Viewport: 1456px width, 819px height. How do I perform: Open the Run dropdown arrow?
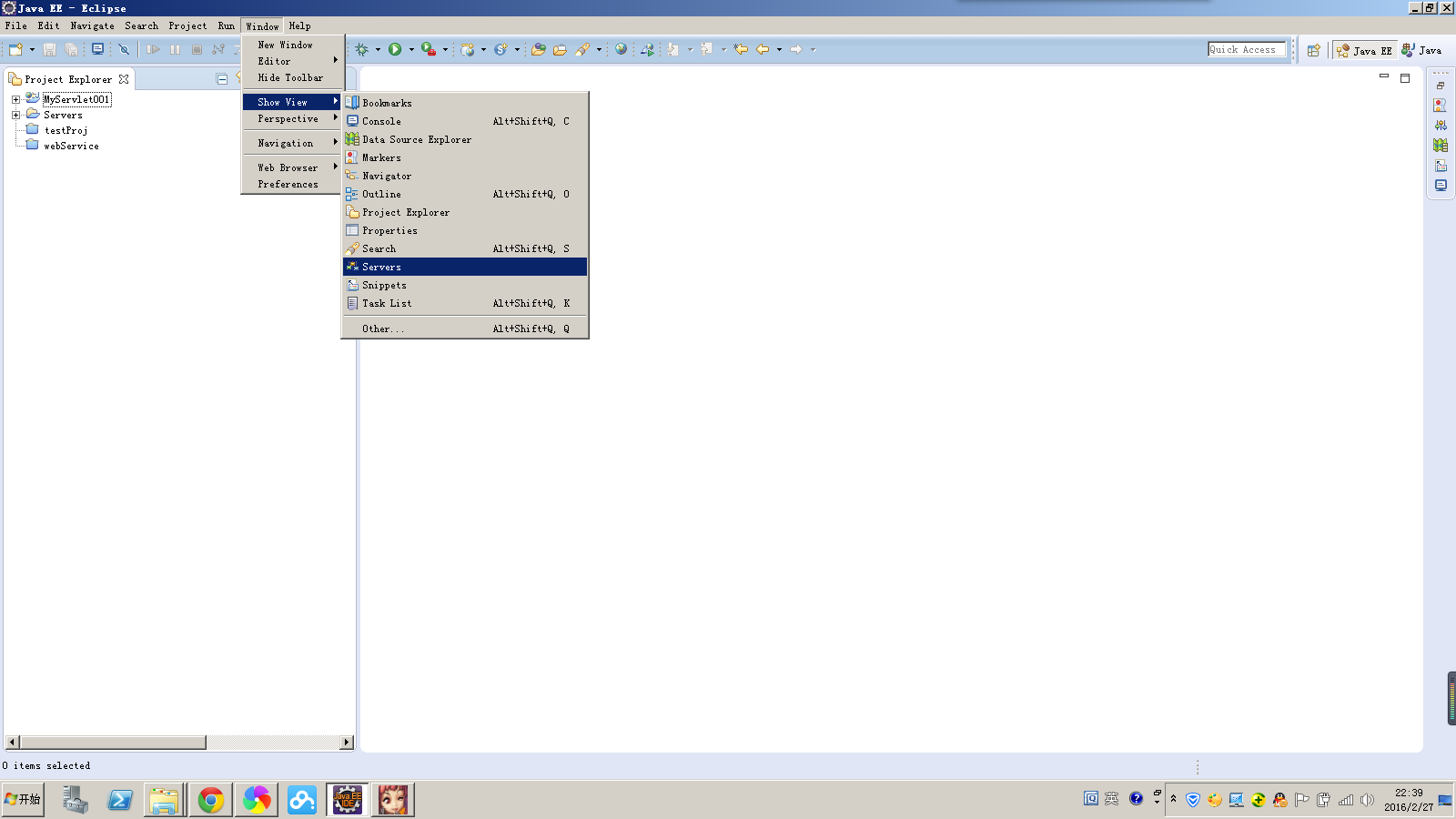coord(411,50)
